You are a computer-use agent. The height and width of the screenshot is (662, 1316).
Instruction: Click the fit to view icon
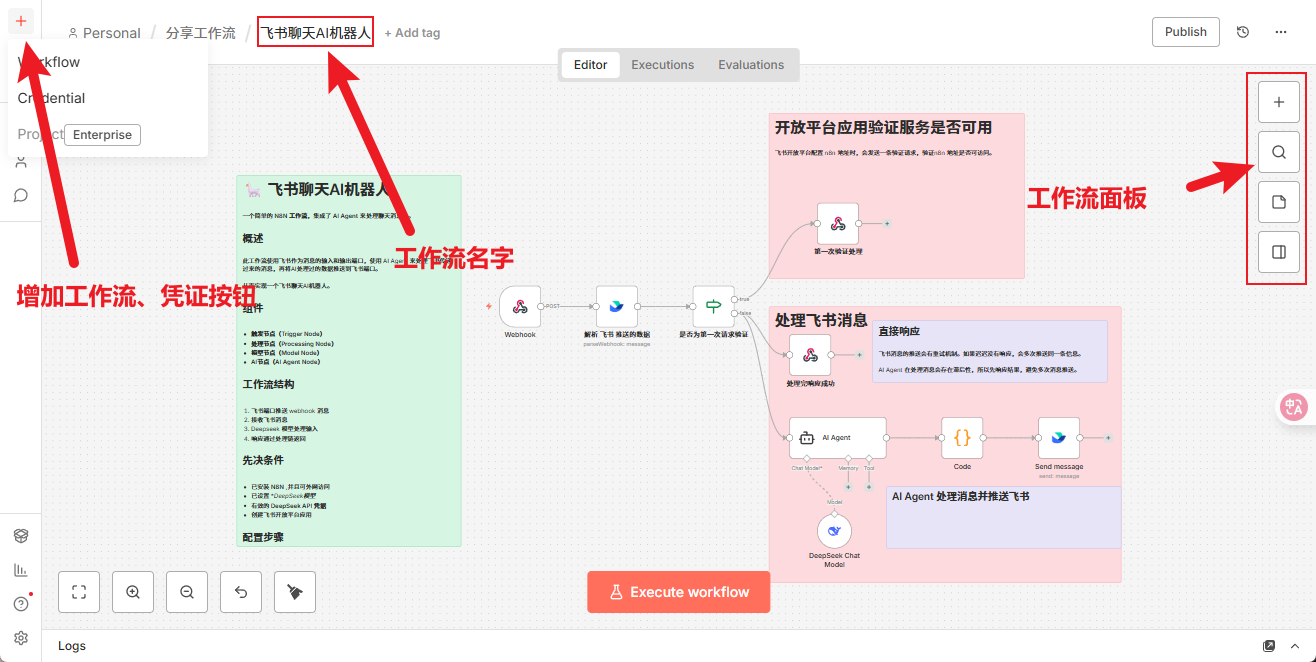tap(79, 592)
